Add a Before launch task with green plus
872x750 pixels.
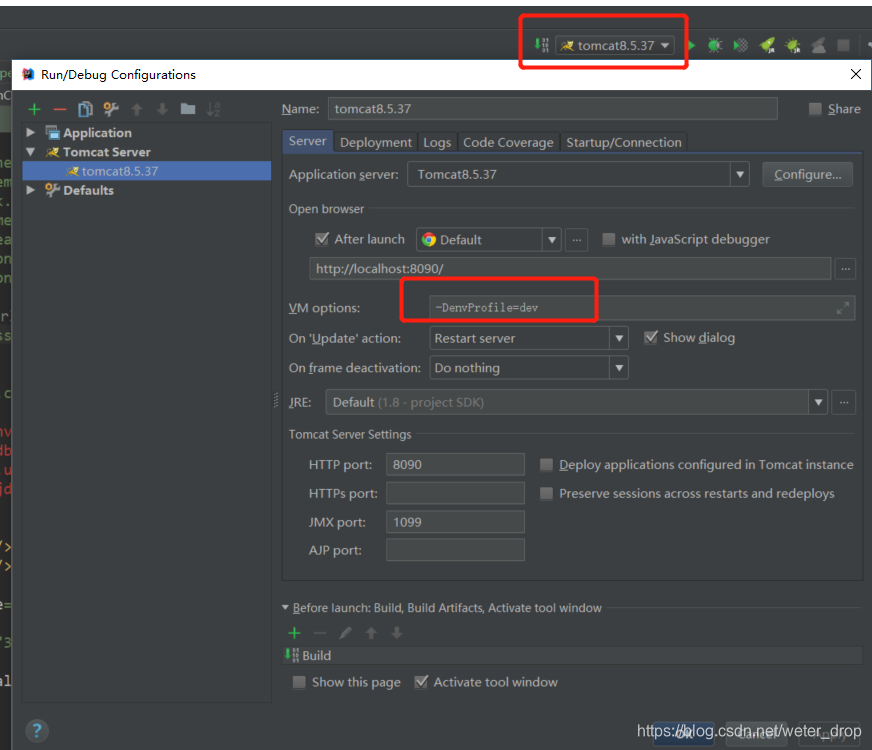[x=294, y=633]
